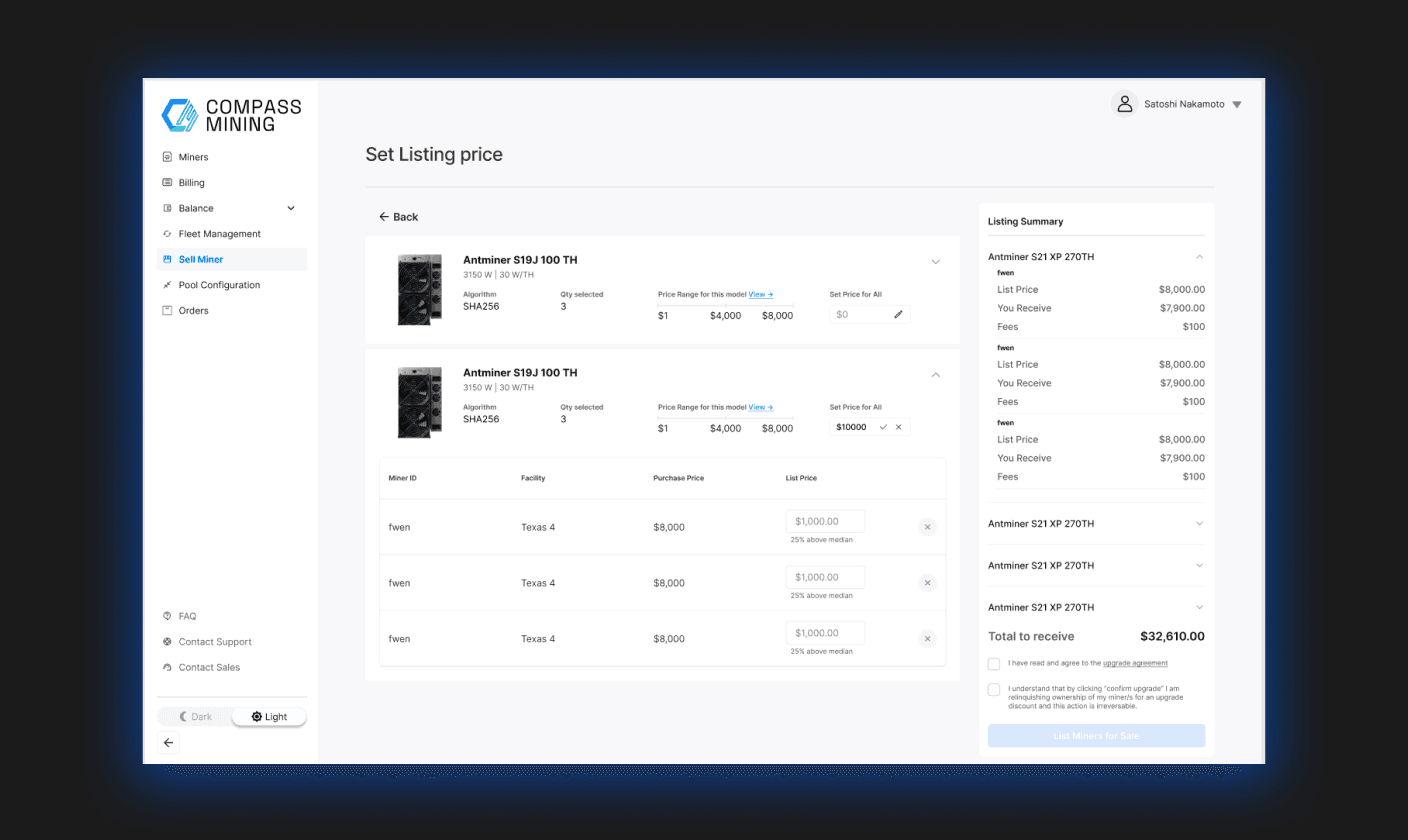Click the collapse sidebar arrow icon

168,742
